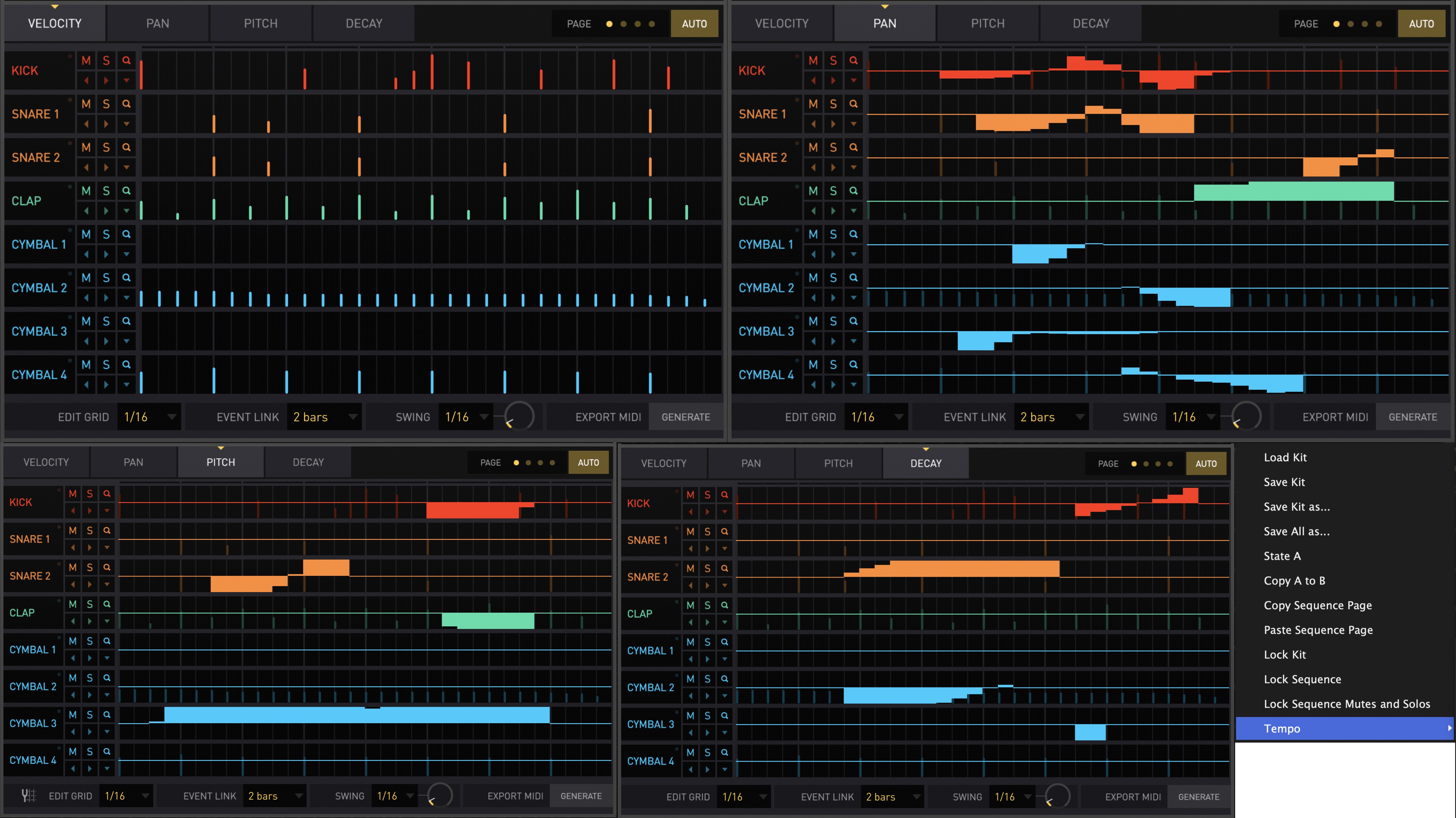This screenshot has height=818, width=1456.
Task: Click the KICK magnifier icon in the Decay panel
Action: [724, 495]
